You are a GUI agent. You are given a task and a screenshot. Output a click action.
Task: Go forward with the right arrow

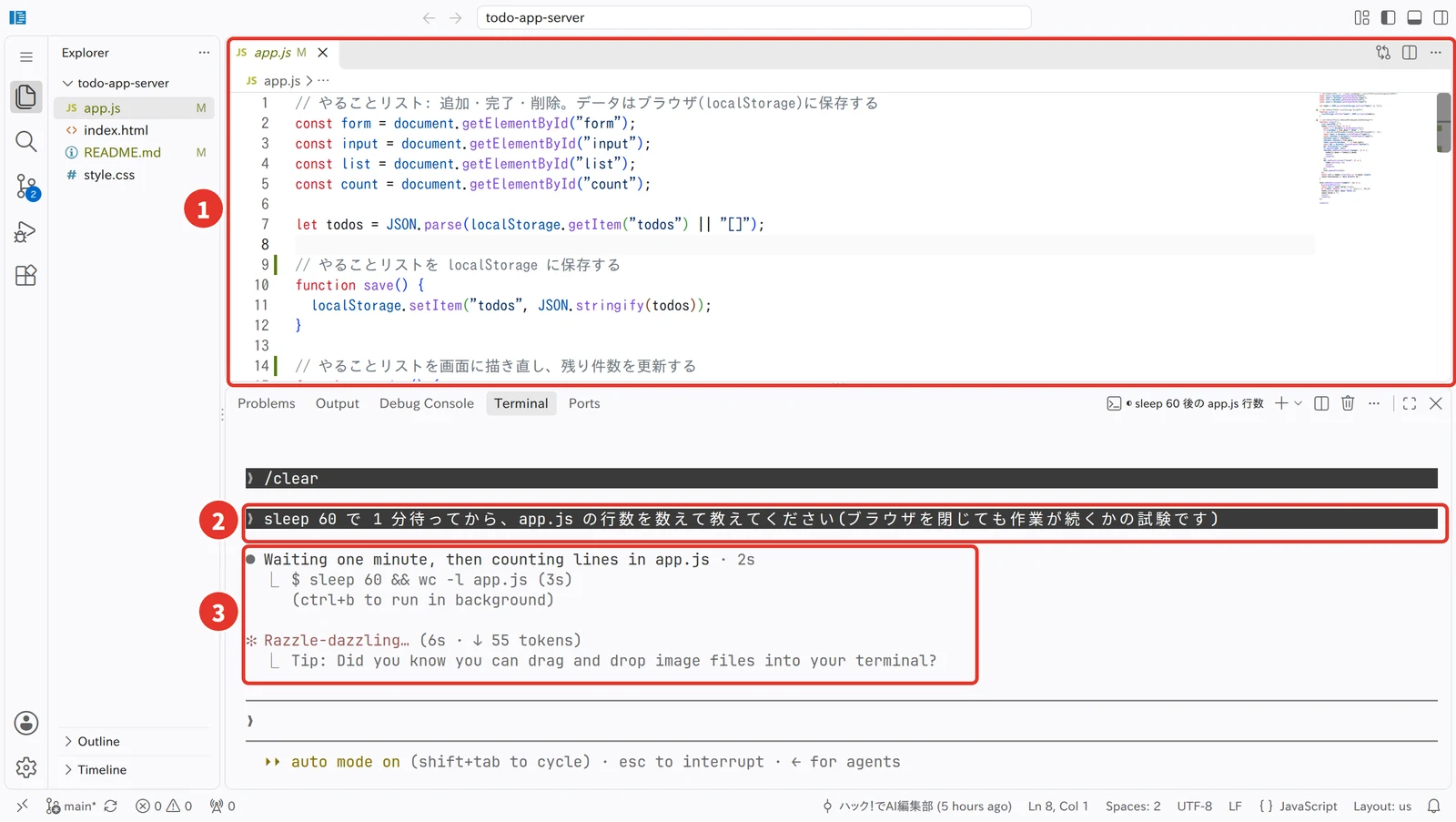456,17
